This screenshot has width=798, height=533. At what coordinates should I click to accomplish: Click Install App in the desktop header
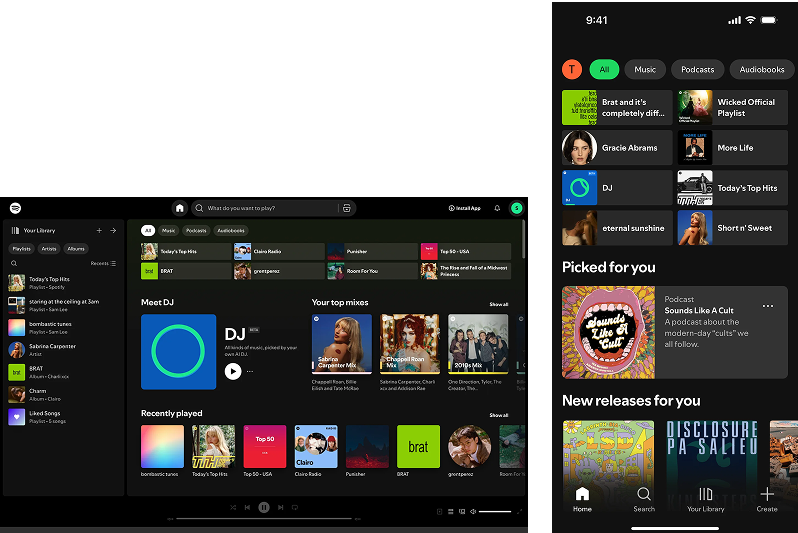point(465,208)
